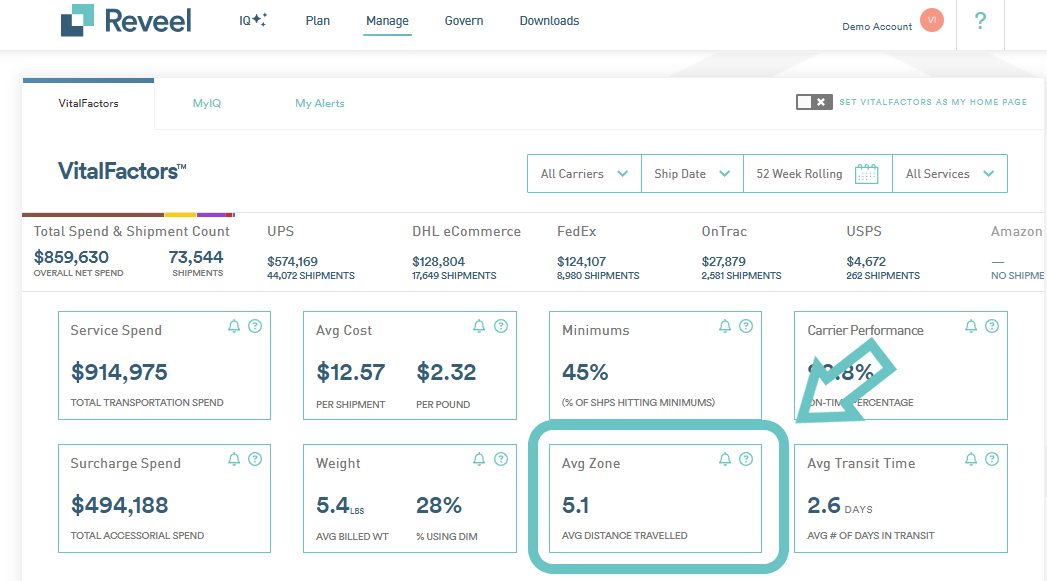Screen dimensions: 1047x581
Task: Click the carrier spend color bar
Action: 128,215
